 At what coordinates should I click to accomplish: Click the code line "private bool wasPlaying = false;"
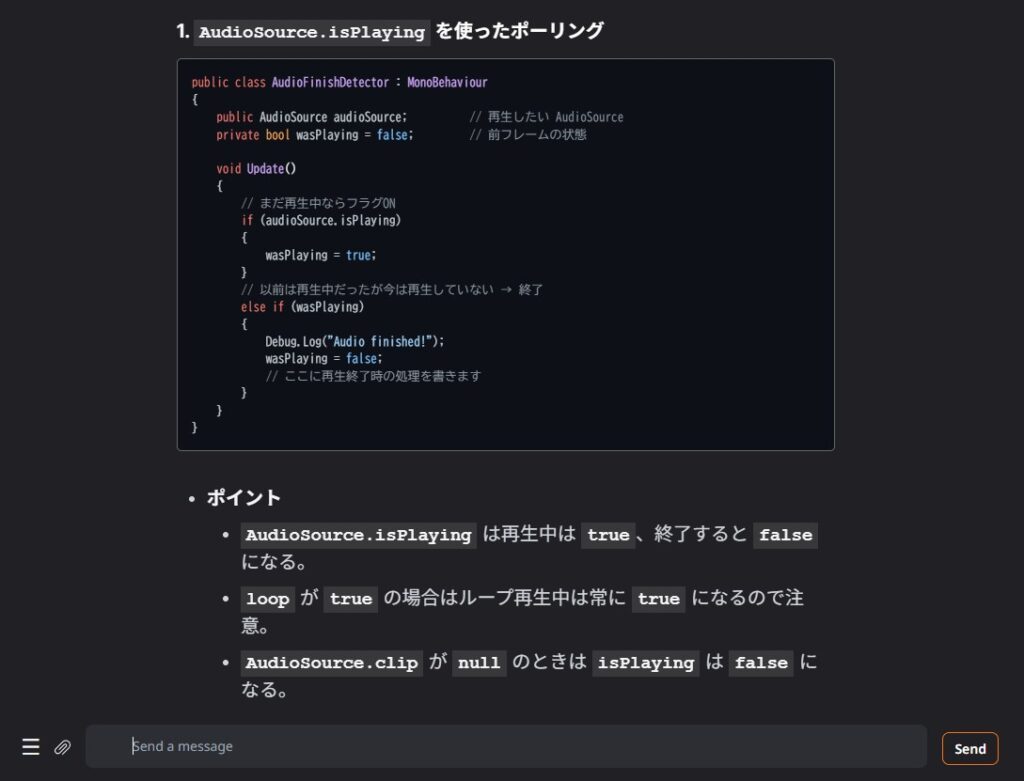pyautogui.click(x=315, y=135)
